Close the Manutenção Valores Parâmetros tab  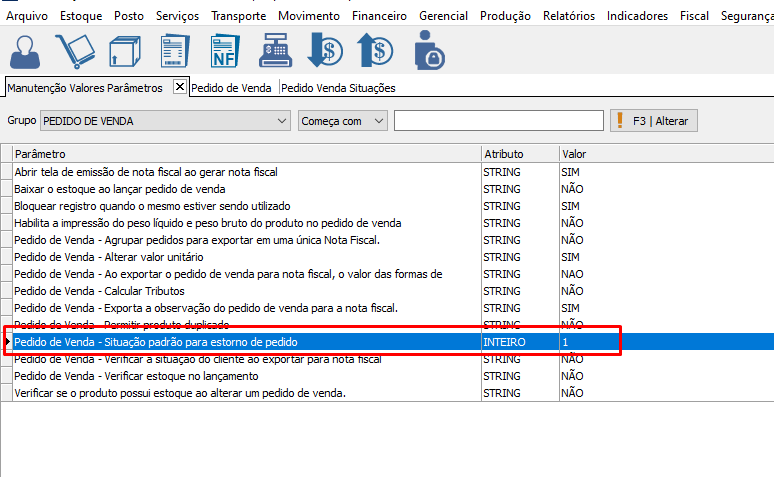(180, 87)
